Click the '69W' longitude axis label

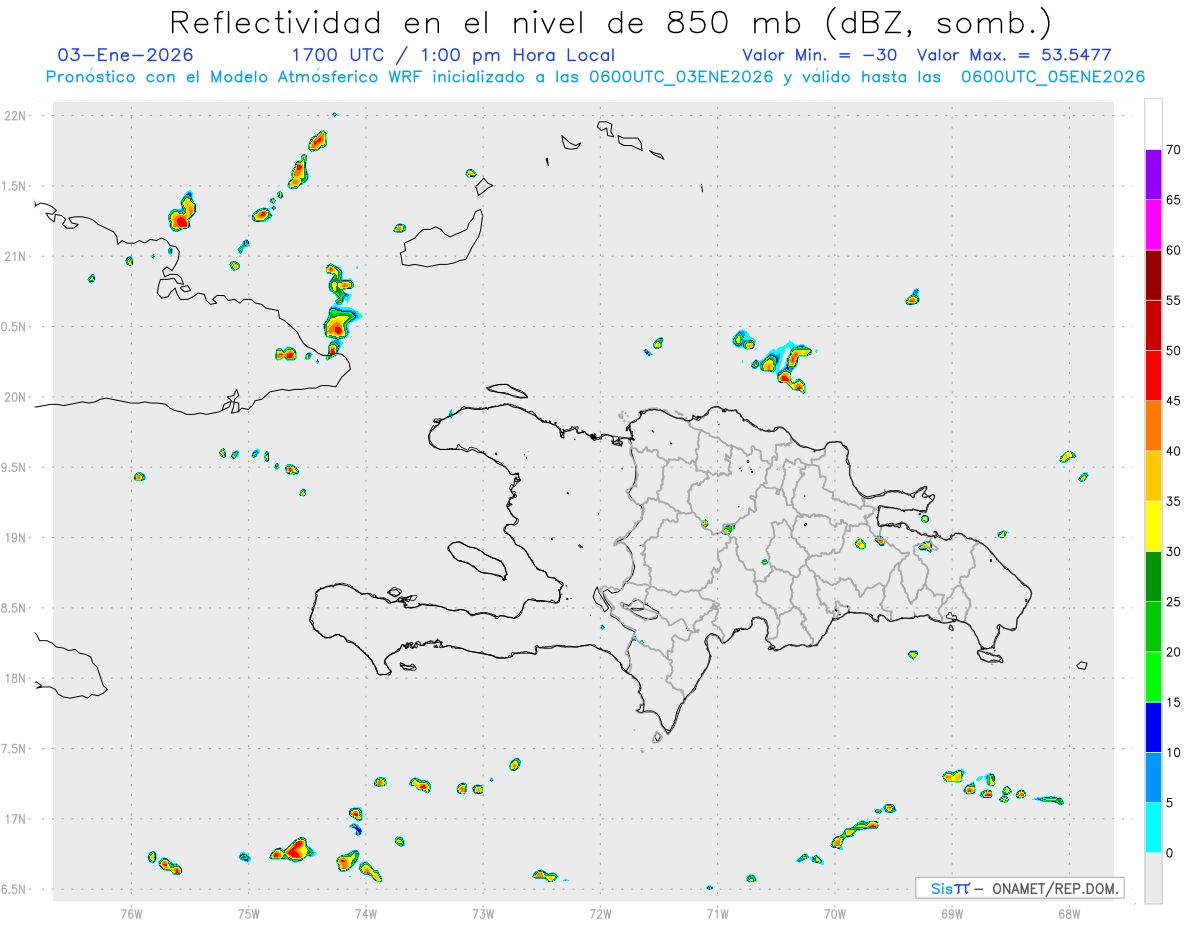(952, 913)
